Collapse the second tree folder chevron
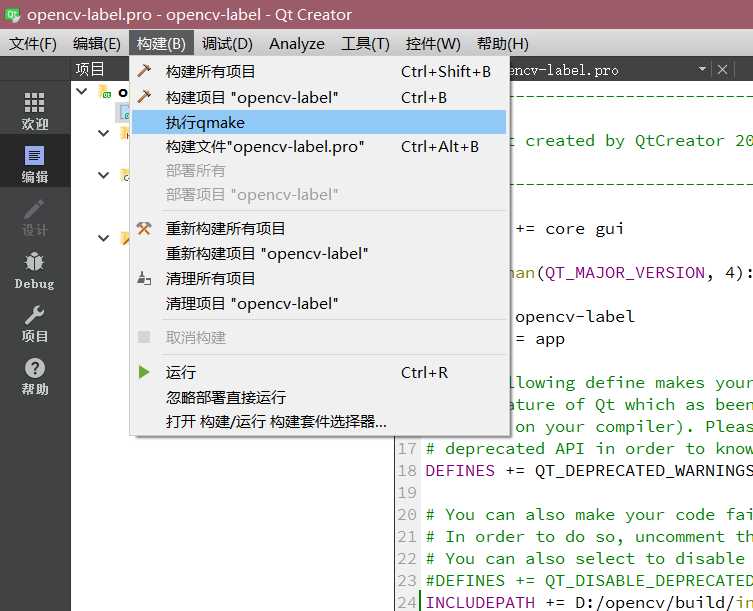Viewport: 753px width, 611px height. pyautogui.click(x=103, y=133)
